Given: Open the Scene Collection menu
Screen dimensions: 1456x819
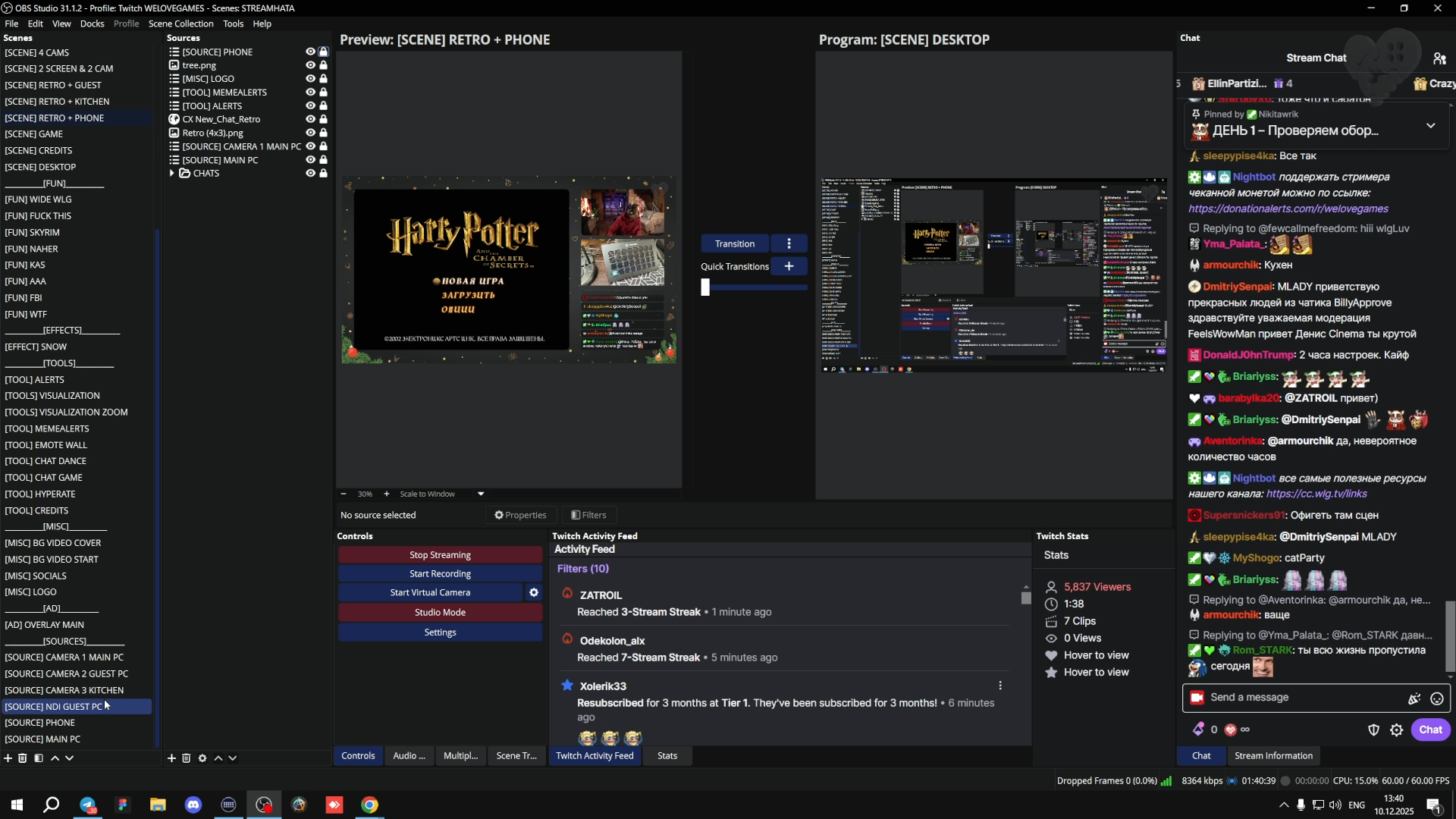Looking at the screenshot, I should pos(180,24).
